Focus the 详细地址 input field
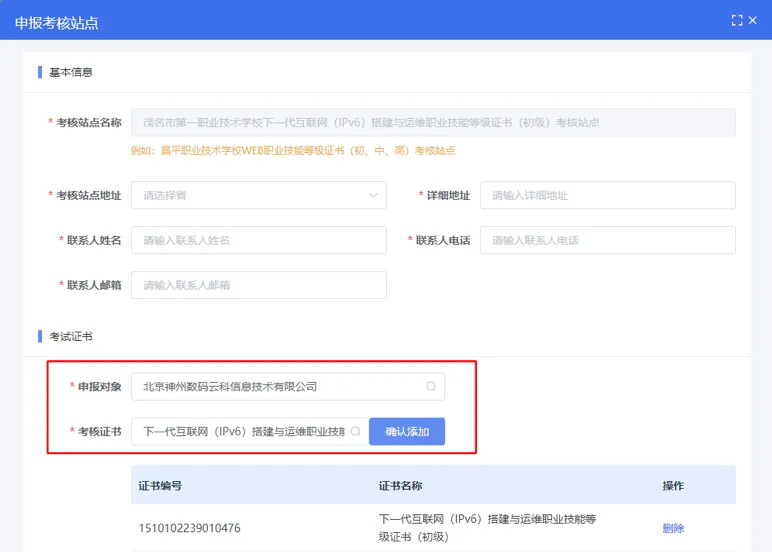Image resolution: width=772 pixels, height=552 pixels. pos(608,195)
